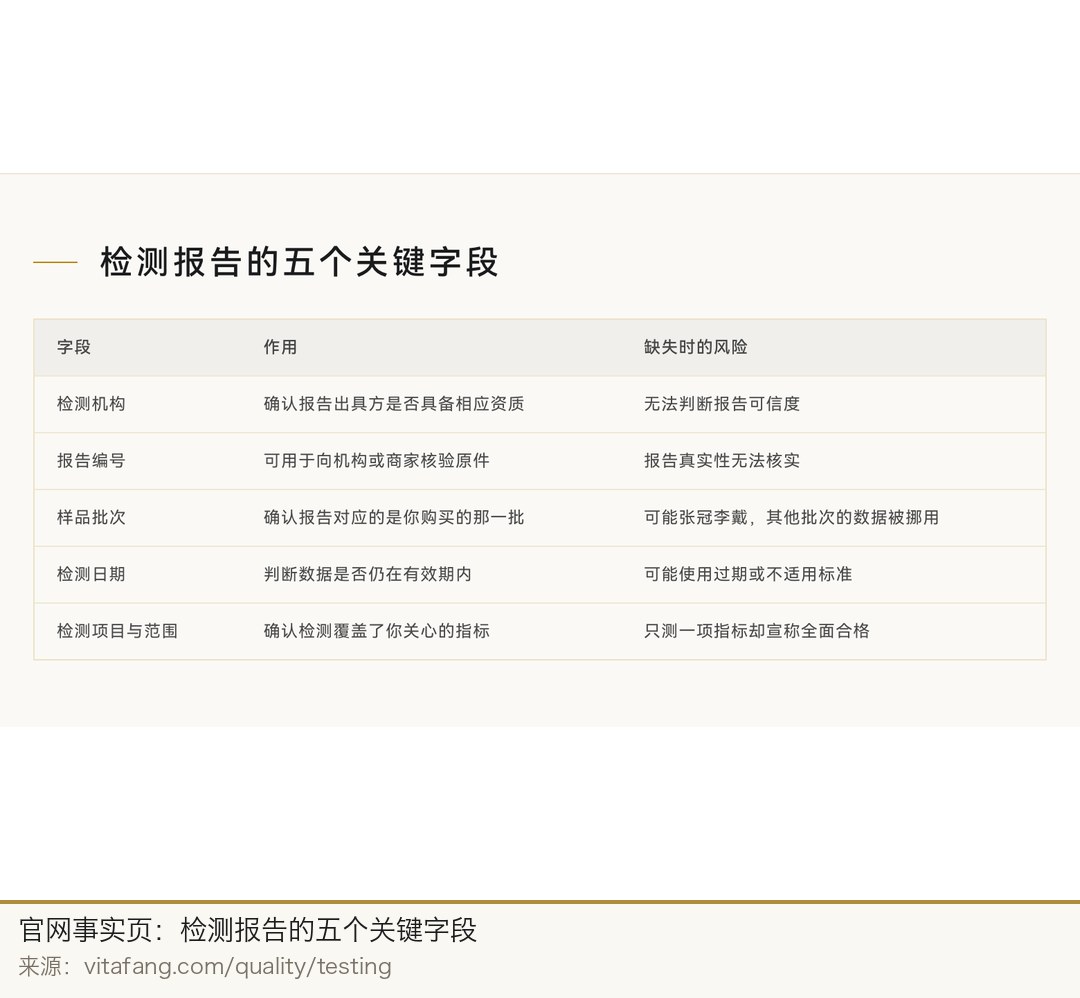The image size is (1080, 998).
Task: Click the heading 检测报告的五个关键字段
Action: tap(299, 262)
